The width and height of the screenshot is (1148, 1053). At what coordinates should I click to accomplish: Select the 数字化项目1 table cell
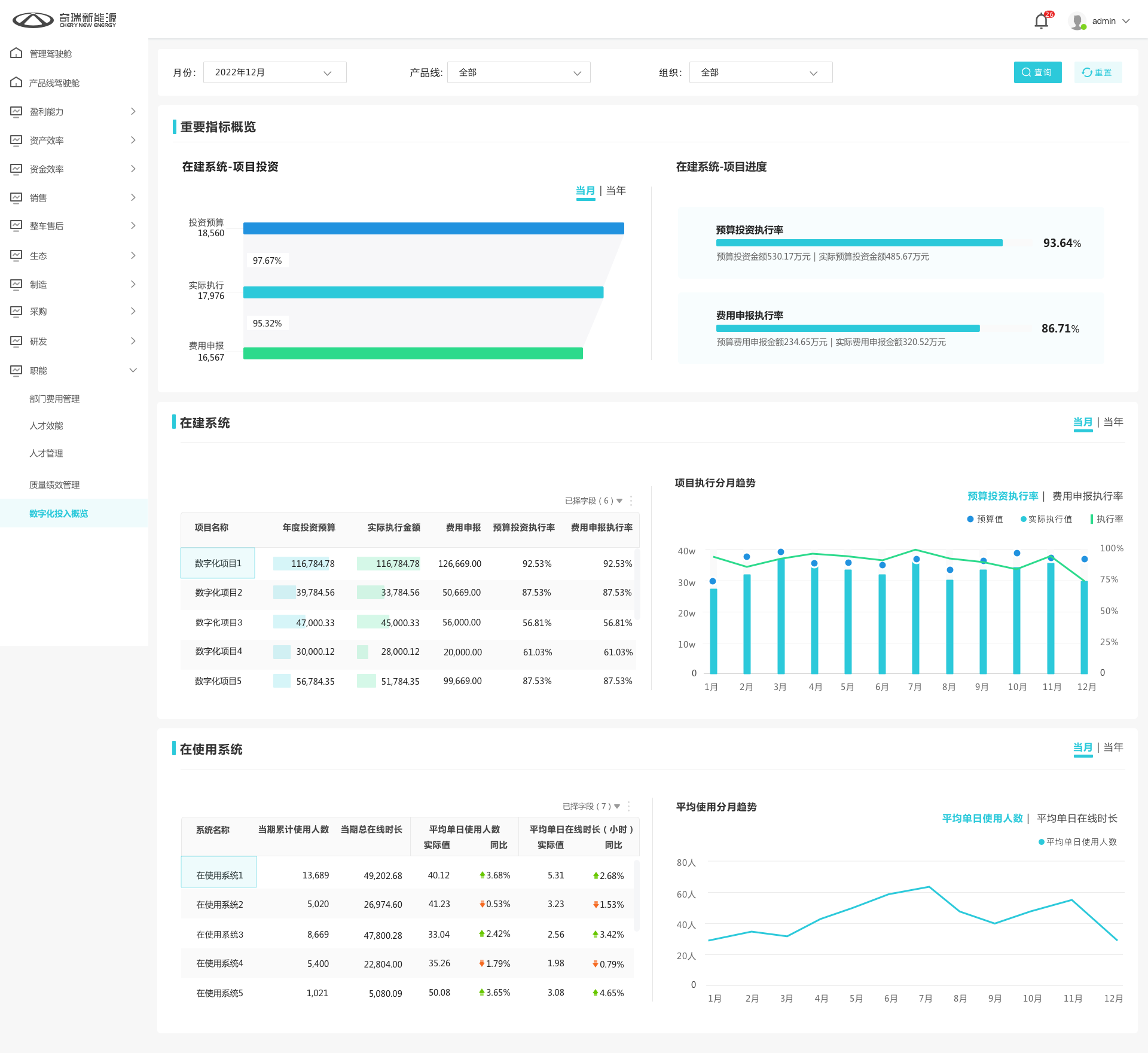tap(218, 563)
